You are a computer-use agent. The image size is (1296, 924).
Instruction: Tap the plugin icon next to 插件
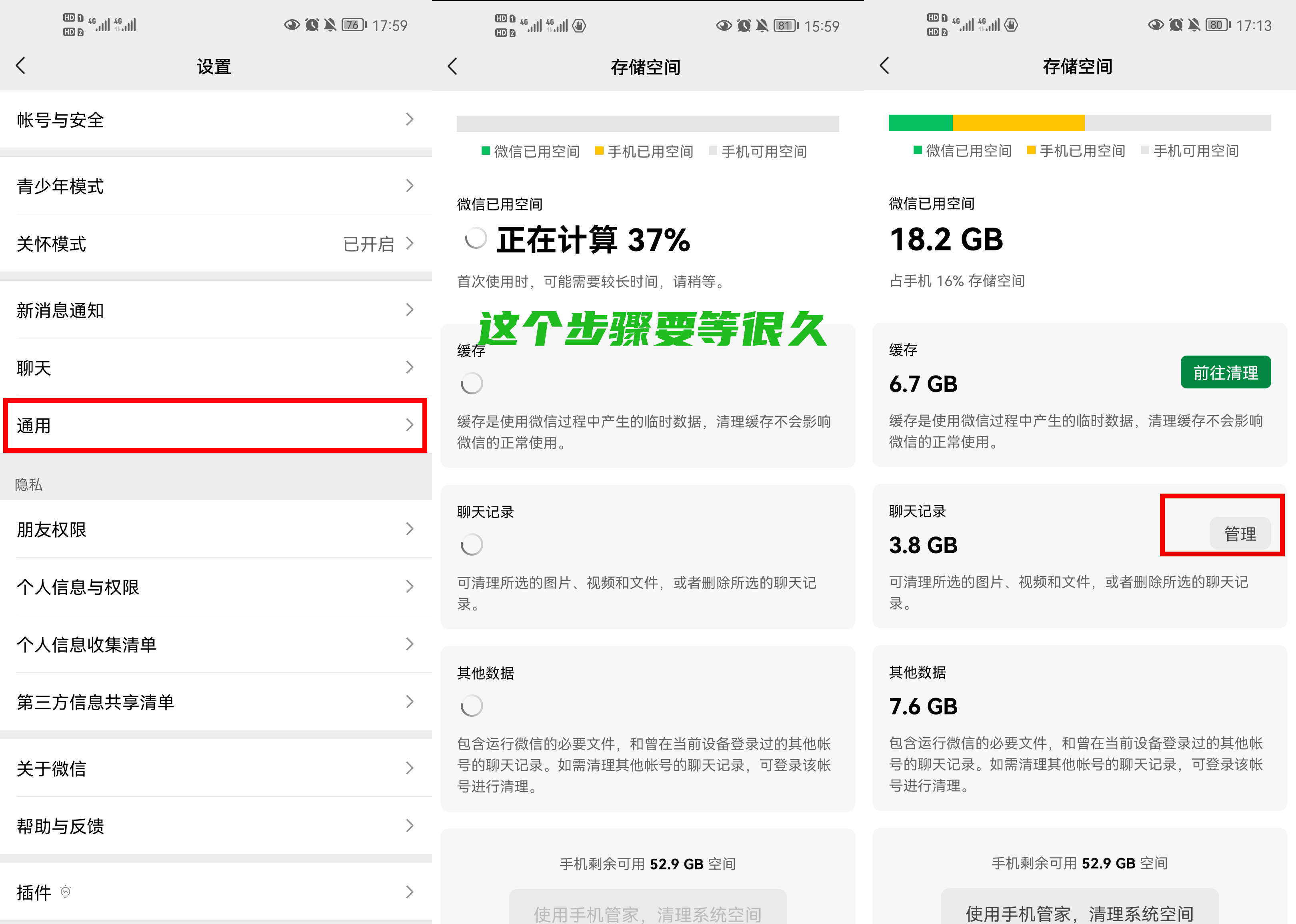point(65,892)
